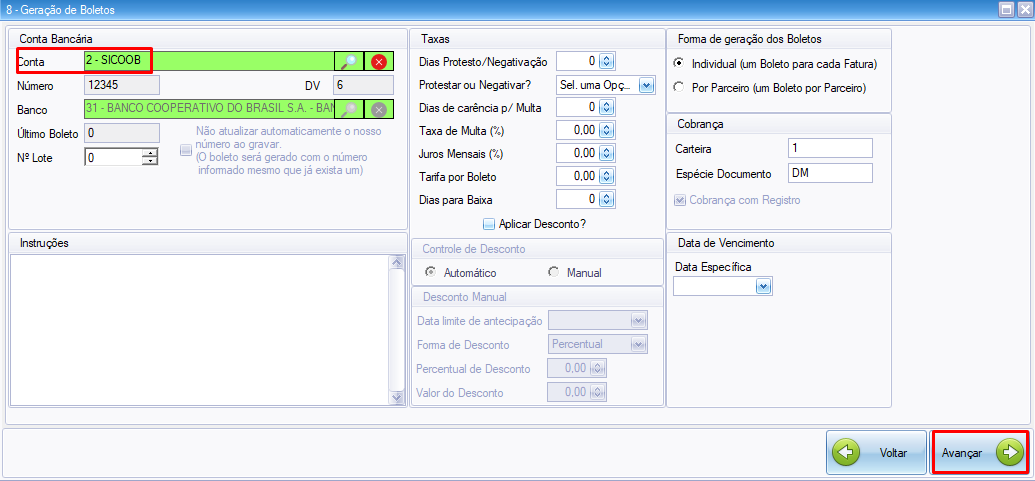Click the gray clear icon beside Banco
The width and height of the screenshot is (1035, 481).
(379, 110)
